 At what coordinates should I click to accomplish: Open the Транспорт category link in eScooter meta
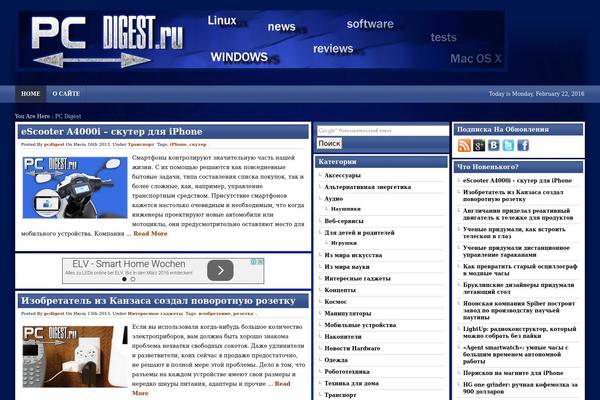coord(141,145)
